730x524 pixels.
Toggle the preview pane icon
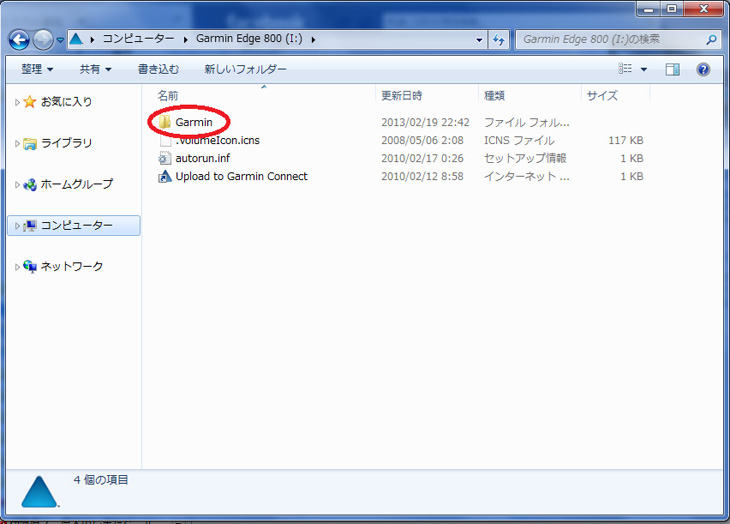672,69
